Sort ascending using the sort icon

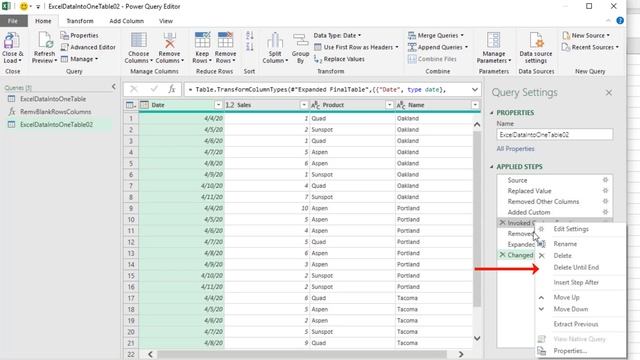click(x=250, y=36)
